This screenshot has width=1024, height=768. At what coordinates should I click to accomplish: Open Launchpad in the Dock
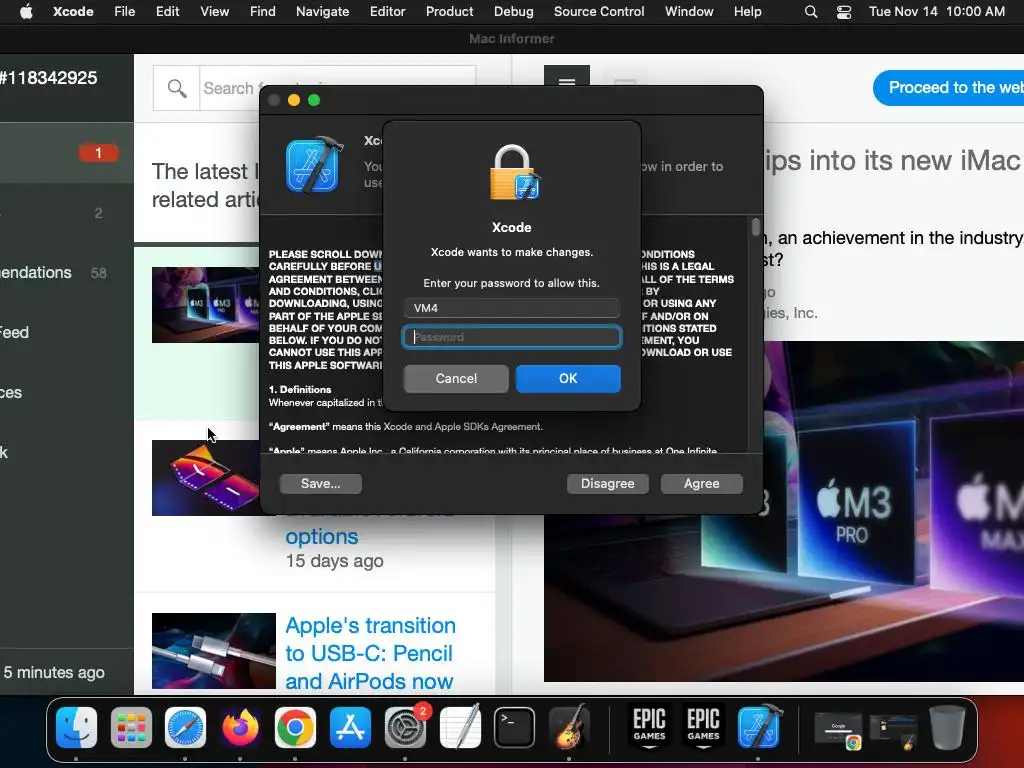coord(131,727)
